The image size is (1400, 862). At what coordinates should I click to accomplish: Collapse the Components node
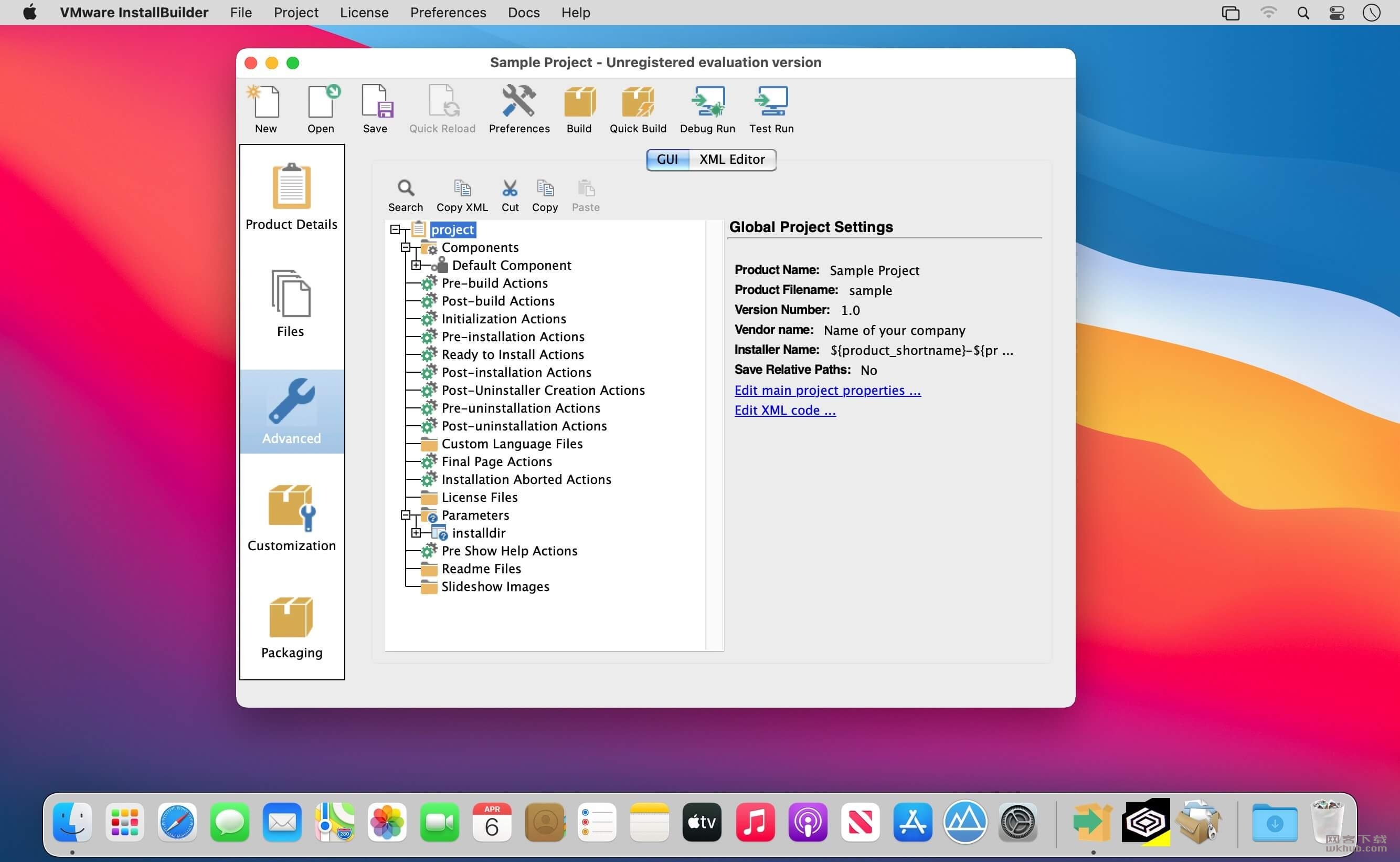[406, 247]
